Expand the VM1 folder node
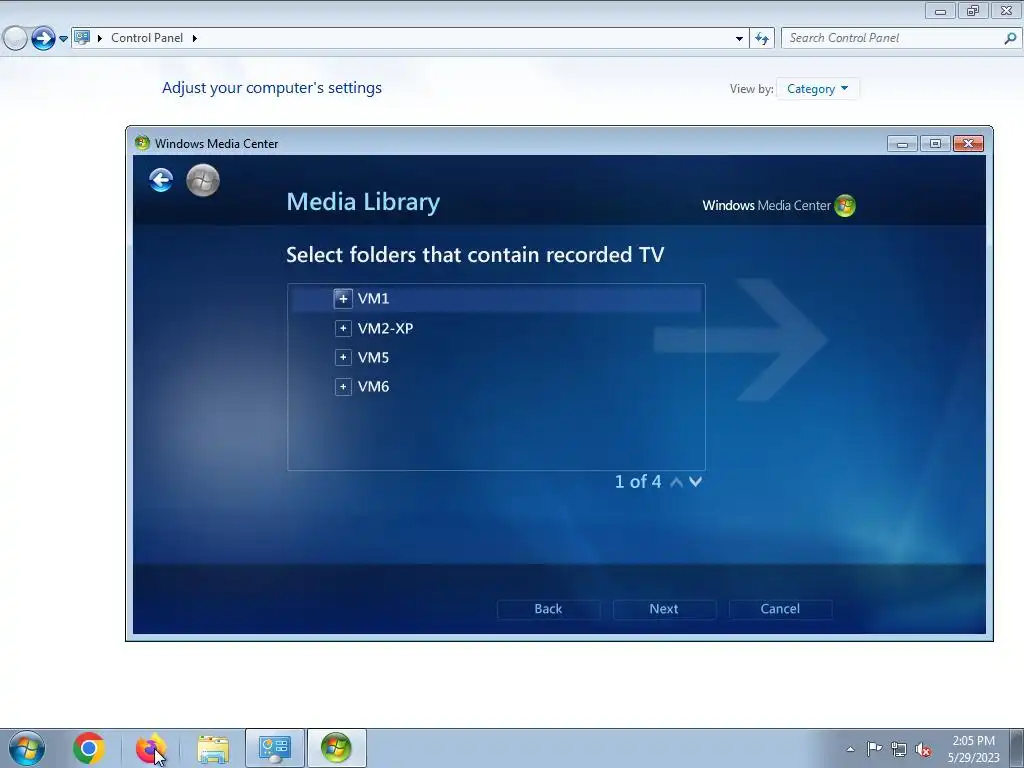This screenshot has width=1024, height=768. pos(343,298)
